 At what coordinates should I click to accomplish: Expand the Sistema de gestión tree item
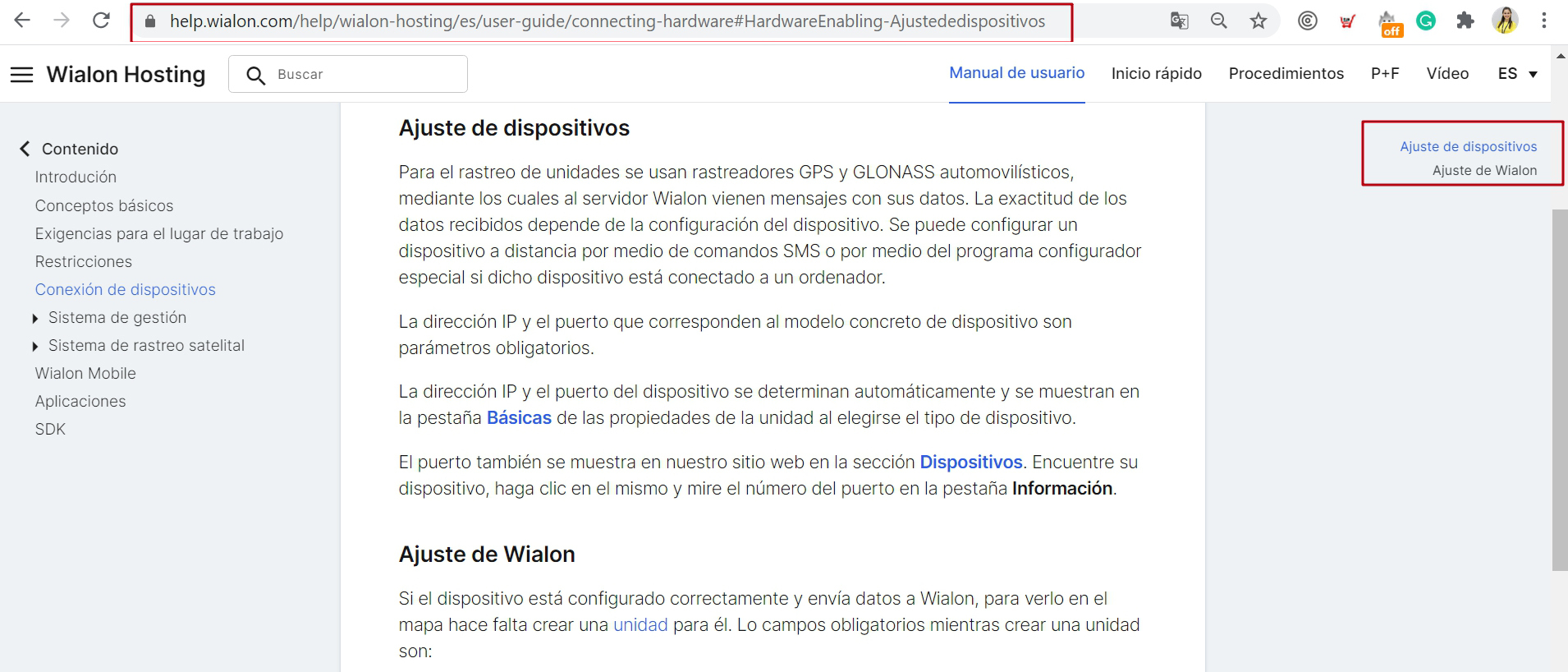35,319
